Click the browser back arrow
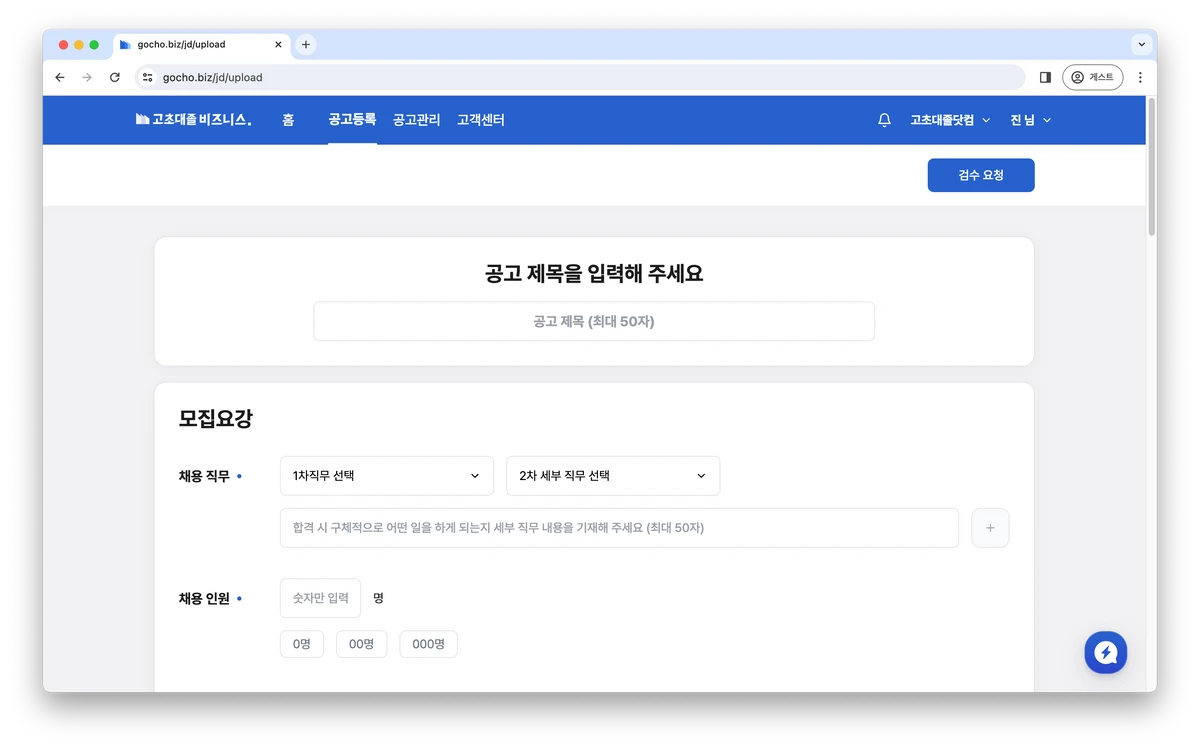The image size is (1200, 749). point(60,77)
